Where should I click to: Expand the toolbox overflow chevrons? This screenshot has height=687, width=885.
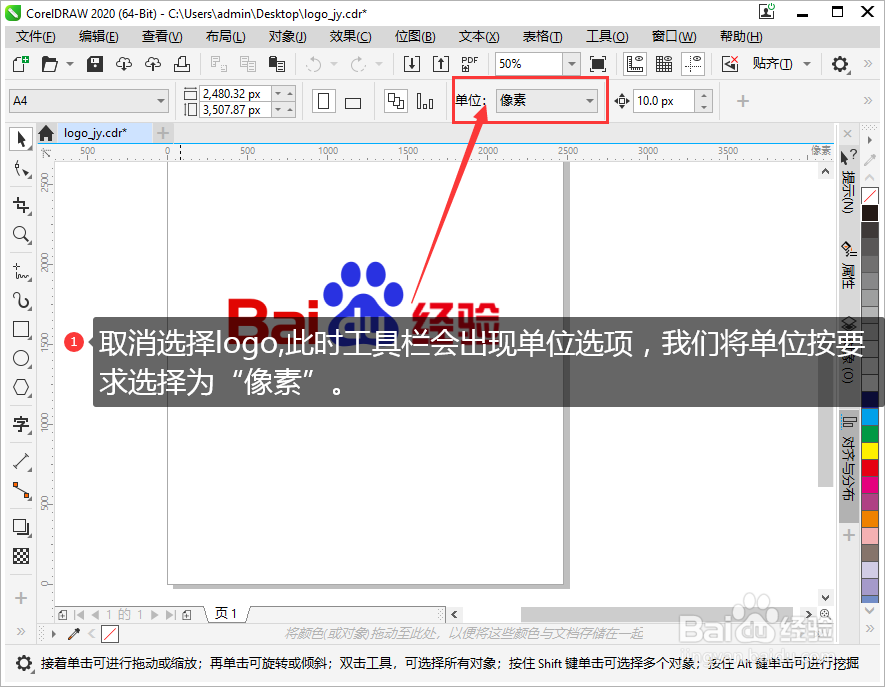[x=21, y=631]
